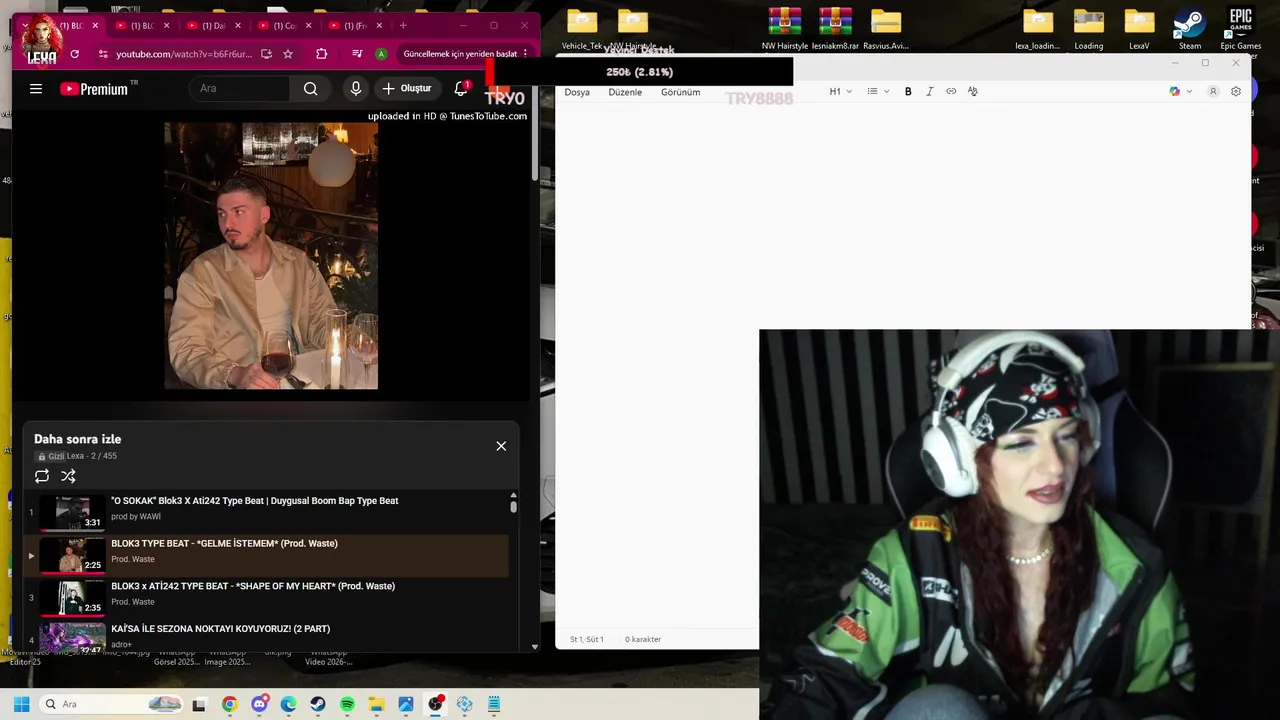1280x720 pixels.
Task: Open the green Chrome profile avatar
Action: click(381, 54)
